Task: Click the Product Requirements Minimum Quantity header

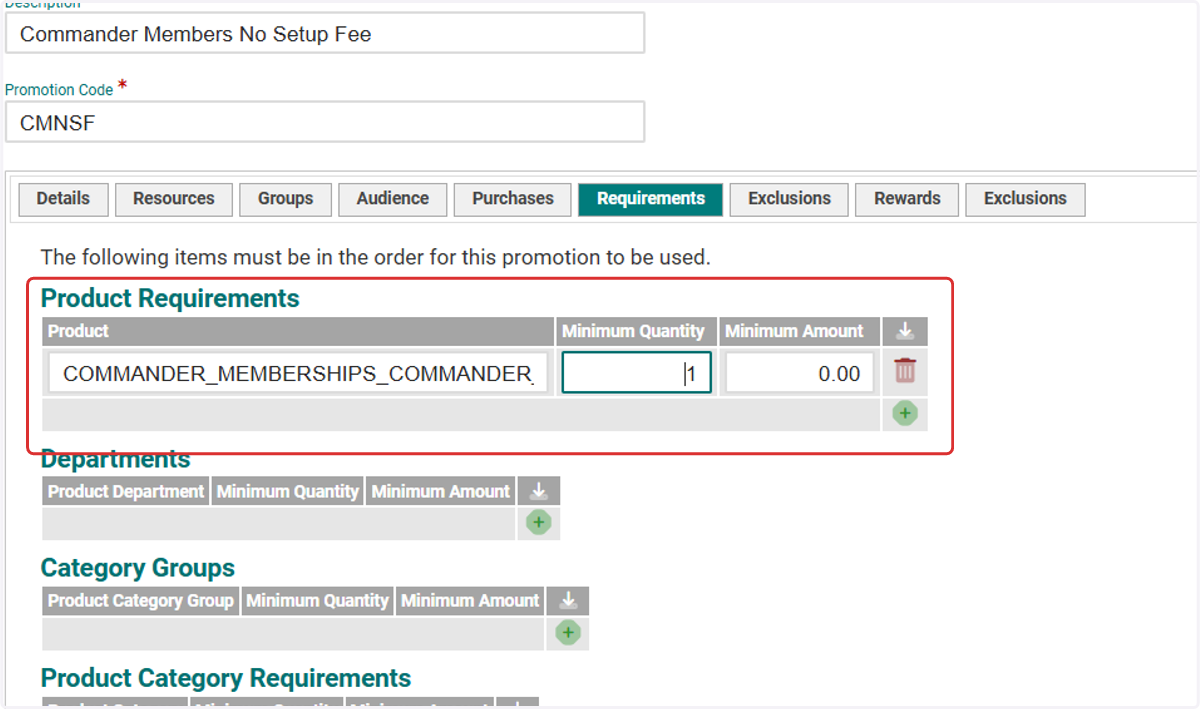Action: (x=637, y=331)
